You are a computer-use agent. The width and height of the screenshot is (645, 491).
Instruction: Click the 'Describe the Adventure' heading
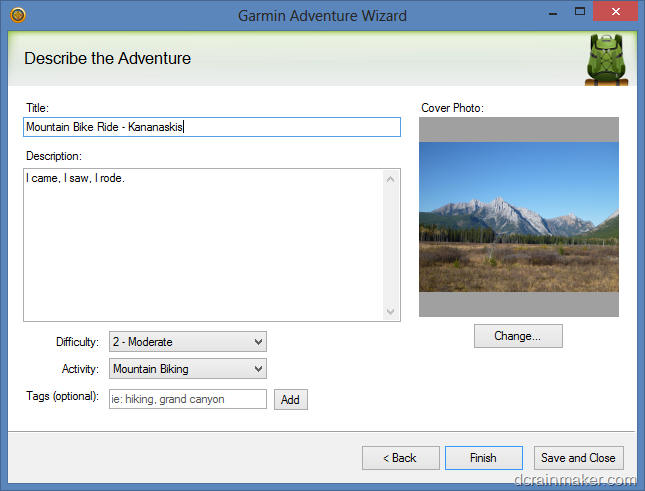108,58
